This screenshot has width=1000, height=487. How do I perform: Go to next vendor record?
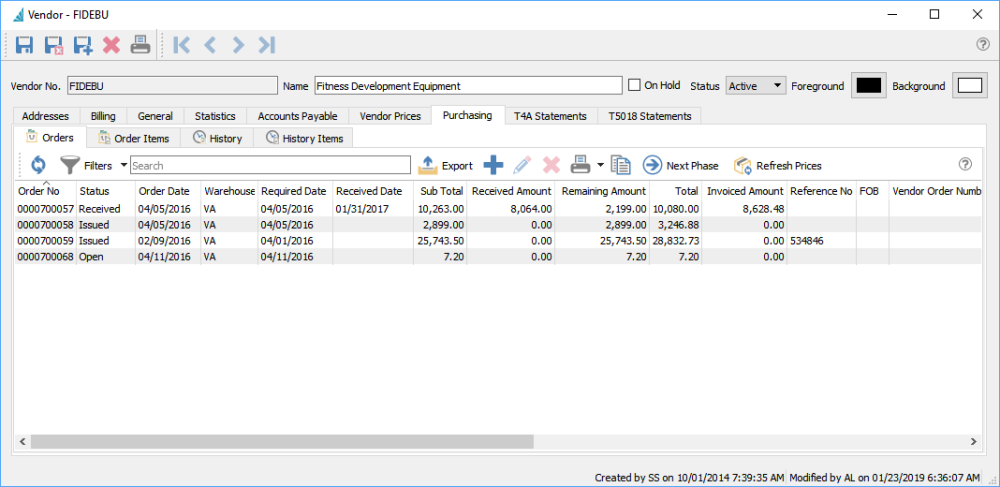tap(239, 45)
